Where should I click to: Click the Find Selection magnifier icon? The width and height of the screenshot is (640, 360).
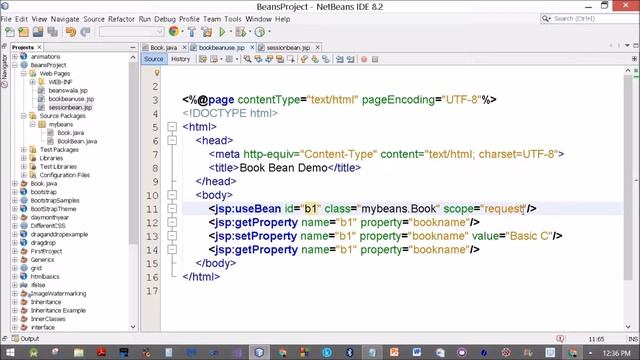click(x=247, y=59)
